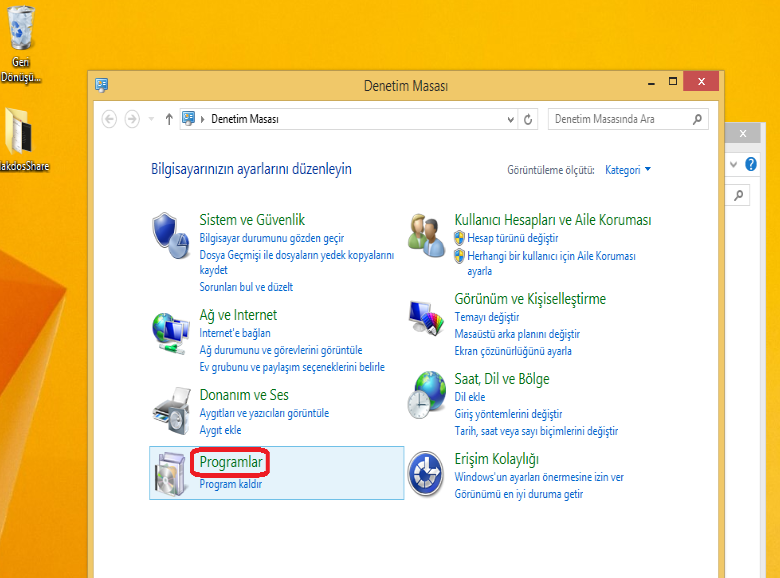Open Sorunları bul ve düzelt
The height and width of the screenshot is (578, 780).
coord(246,287)
